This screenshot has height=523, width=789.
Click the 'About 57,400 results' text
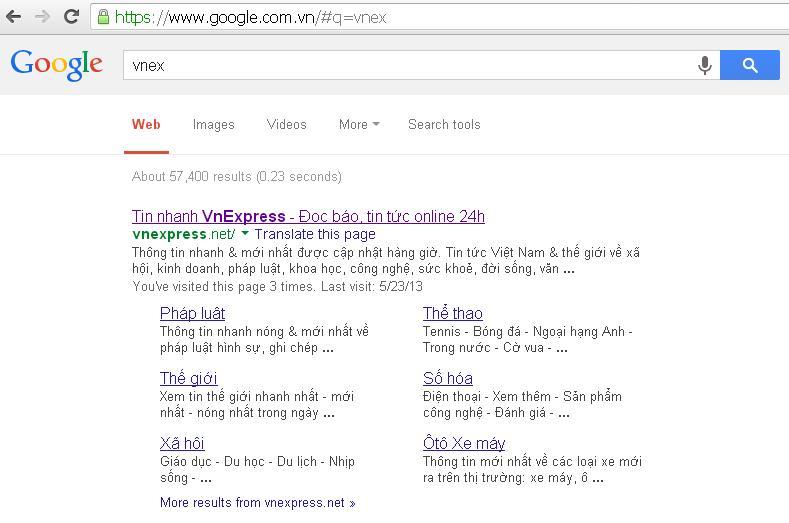(x=236, y=177)
